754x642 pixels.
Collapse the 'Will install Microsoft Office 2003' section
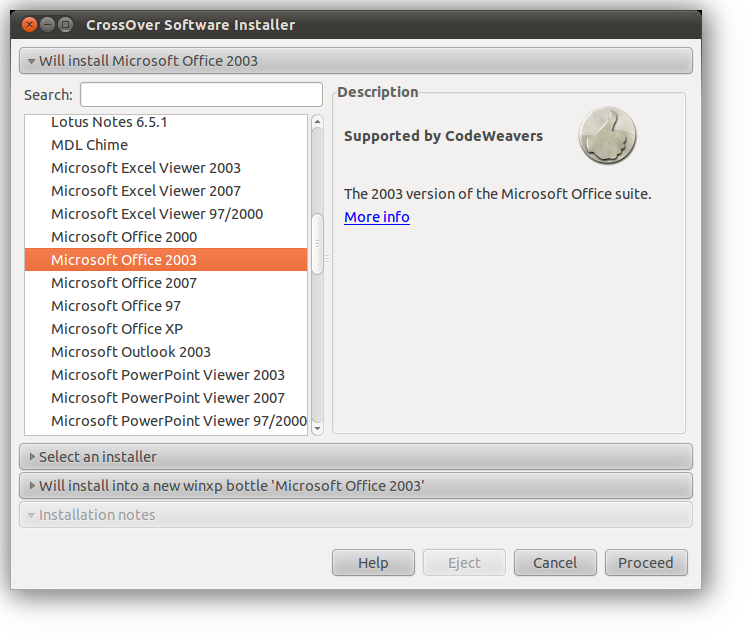[x=356, y=61]
